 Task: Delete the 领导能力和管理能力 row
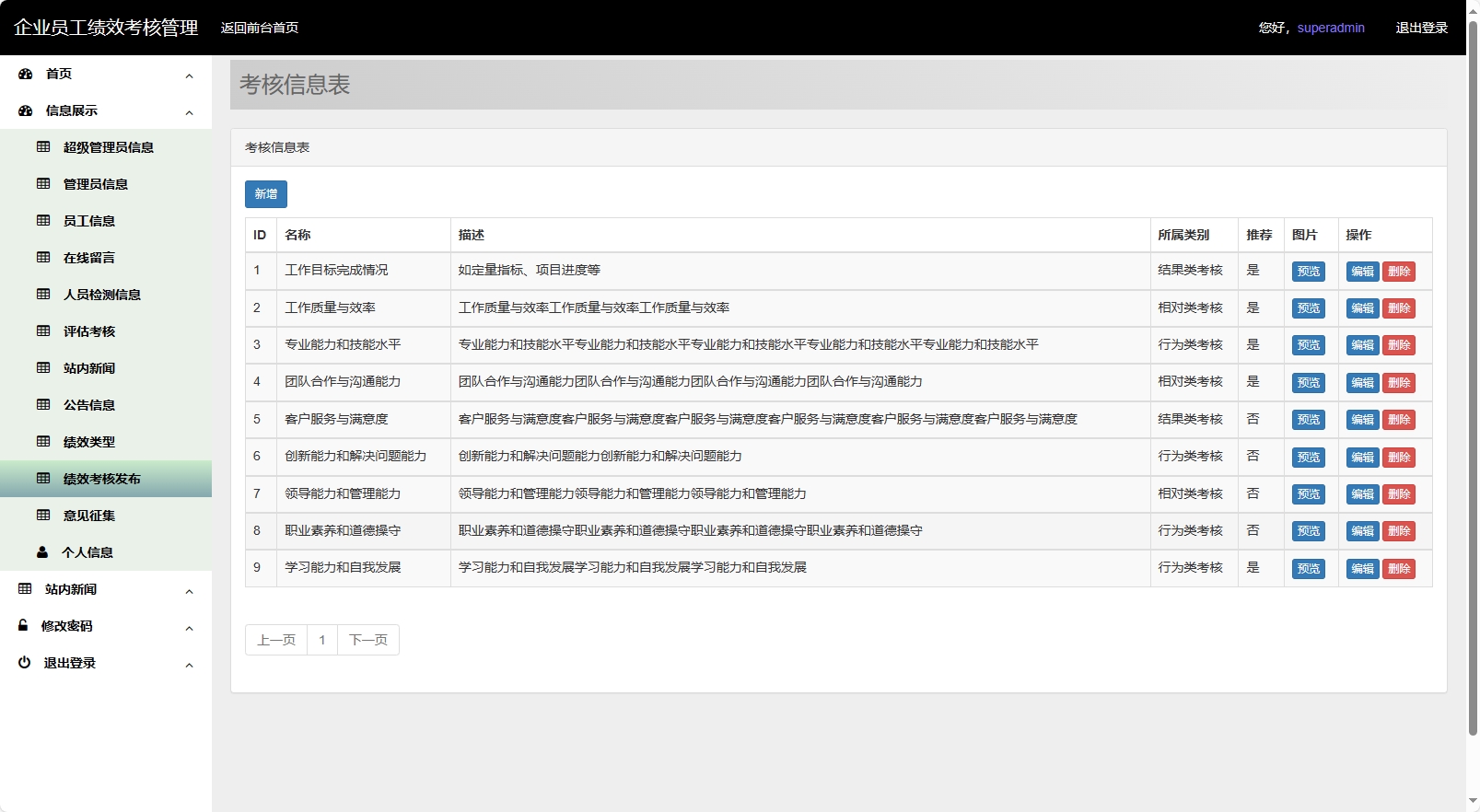1399,494
